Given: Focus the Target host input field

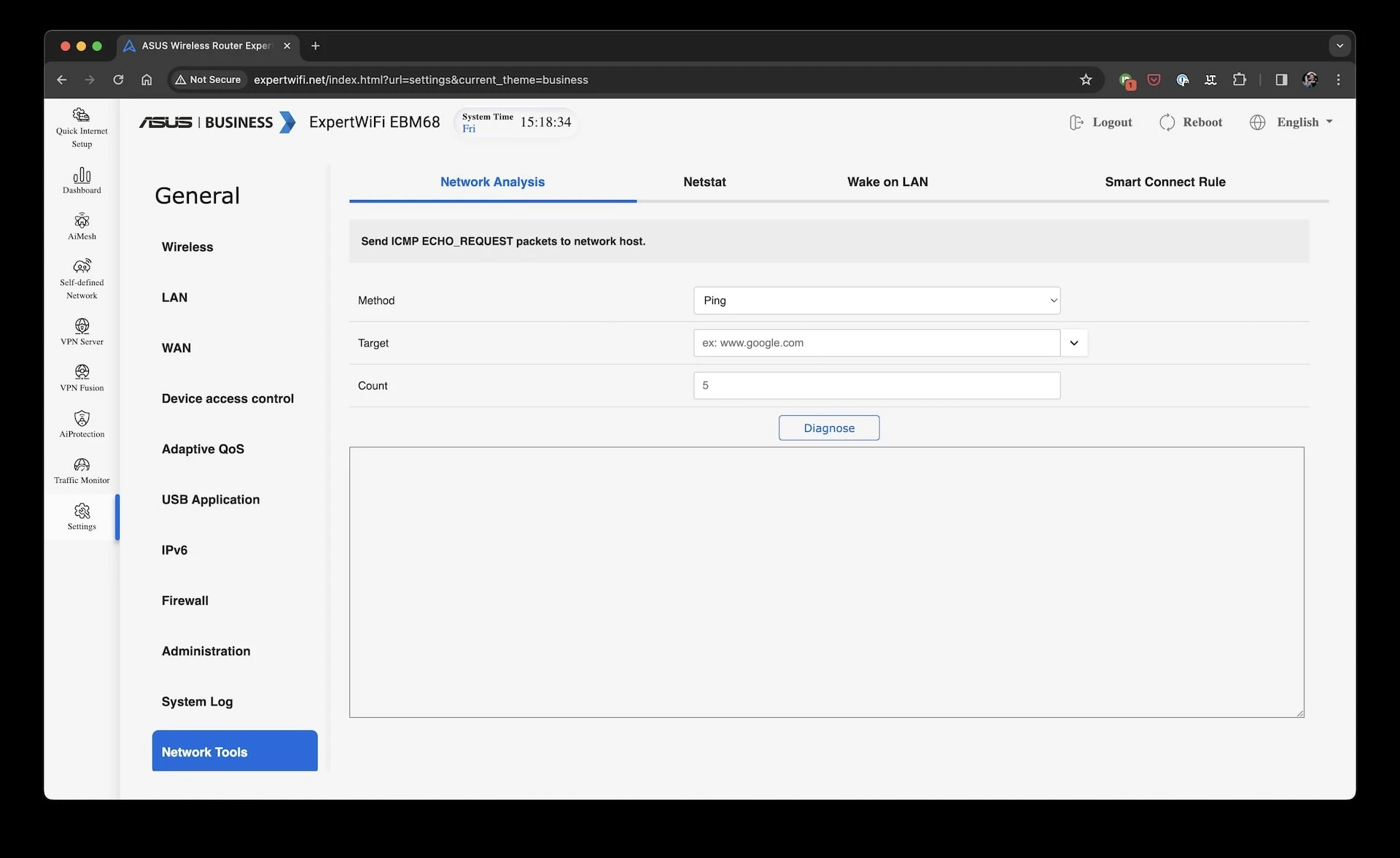Looking at the screenshot, I should coord(876,343).
